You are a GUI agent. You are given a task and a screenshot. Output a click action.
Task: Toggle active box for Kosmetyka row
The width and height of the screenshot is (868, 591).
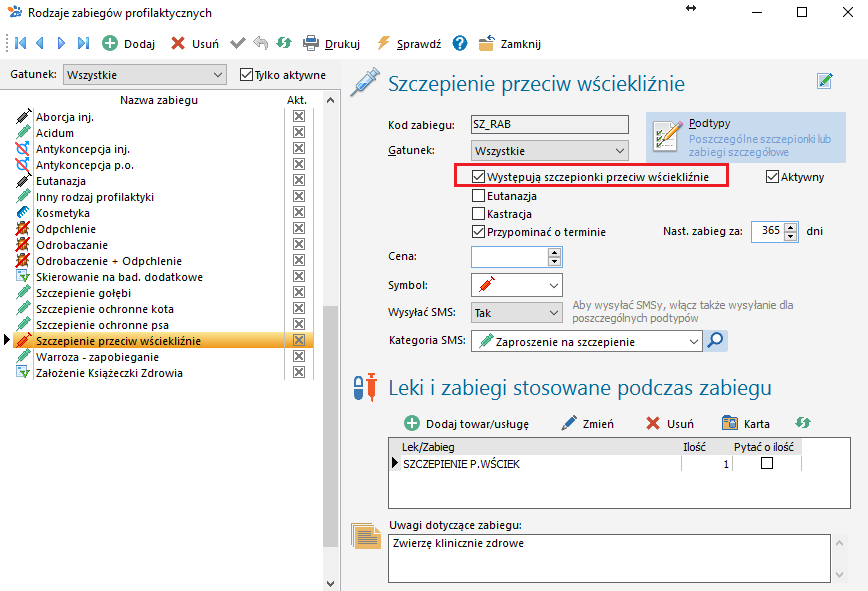coord(299,212)
